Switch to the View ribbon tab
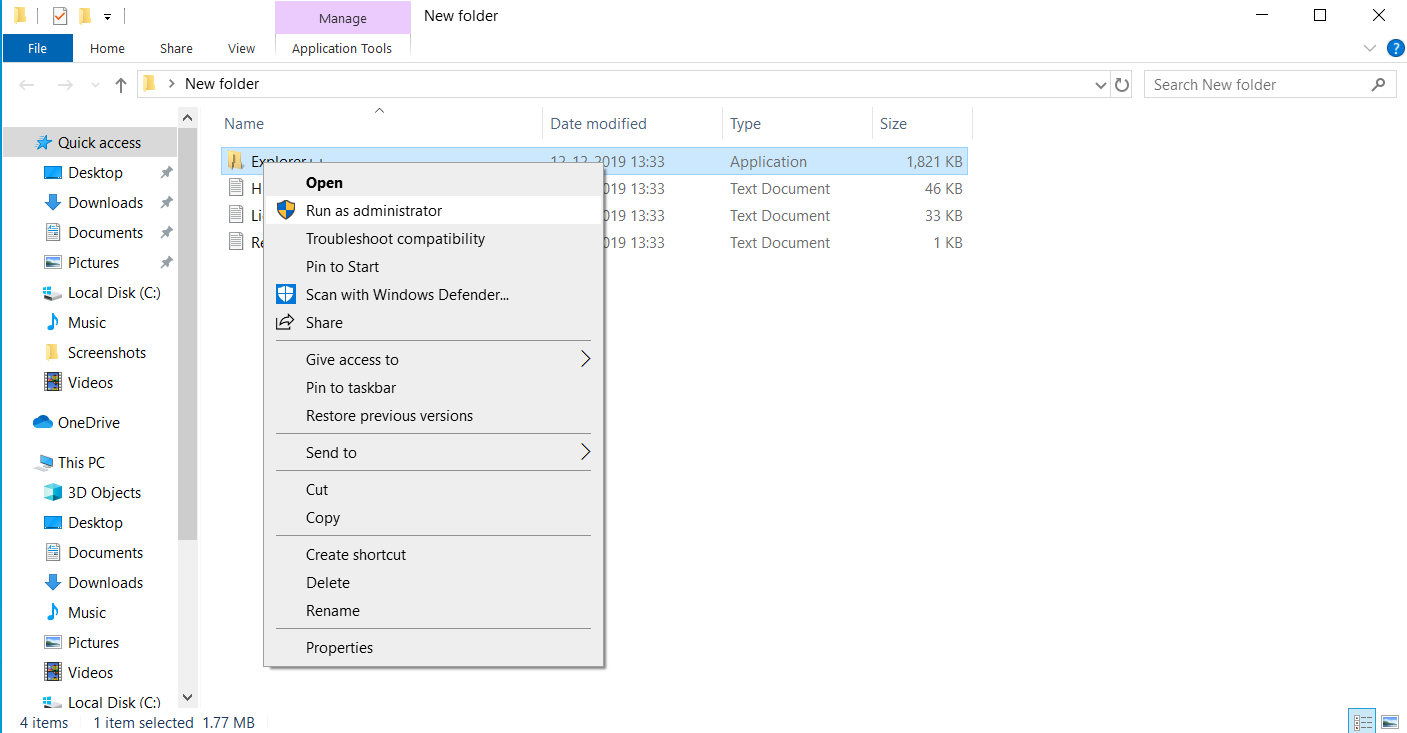Image resolution: width=1407 pixels, height=733 pixels. tap(242, 48)
